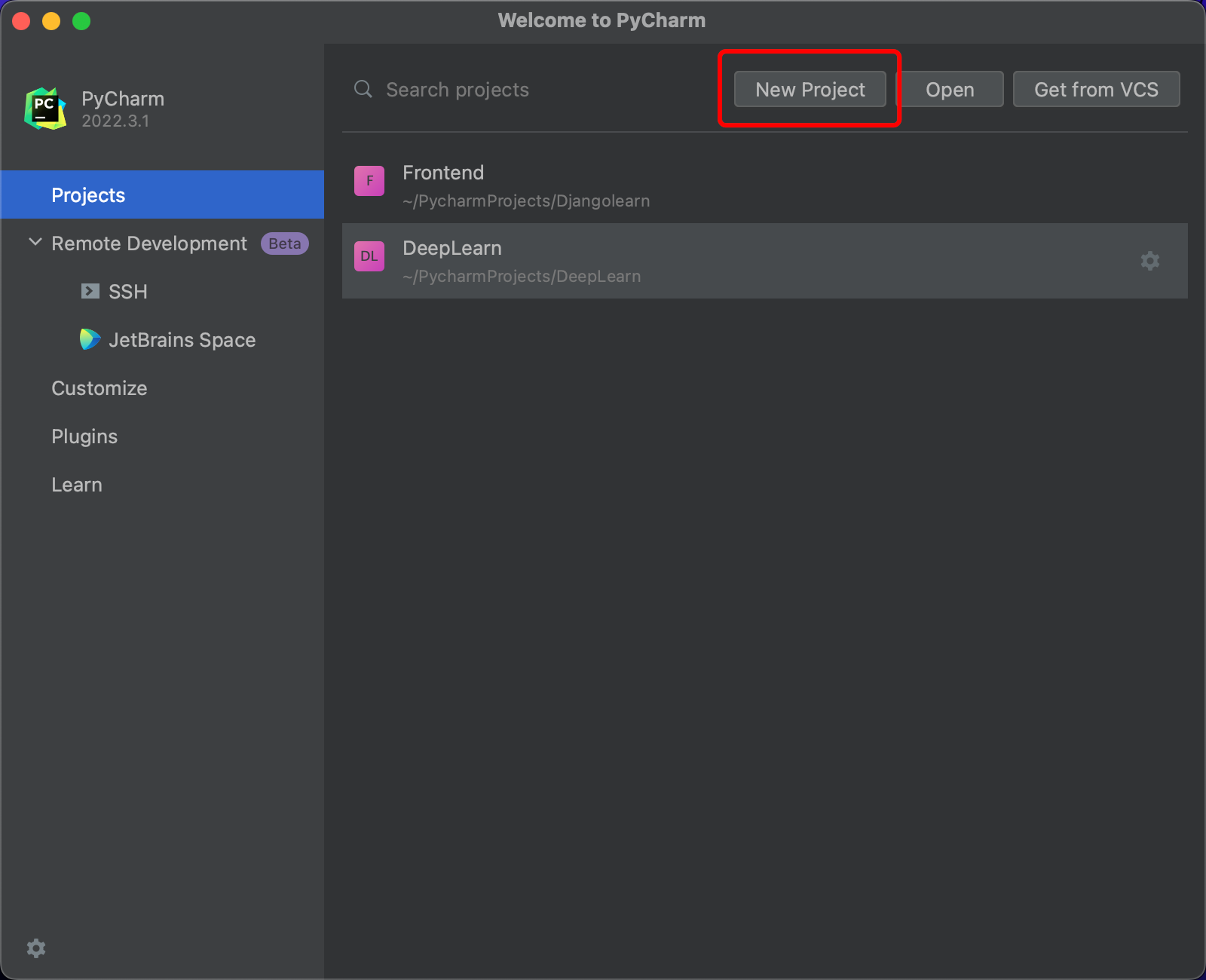Click the New Project button
1206x980 pixels.
(810, 89)
